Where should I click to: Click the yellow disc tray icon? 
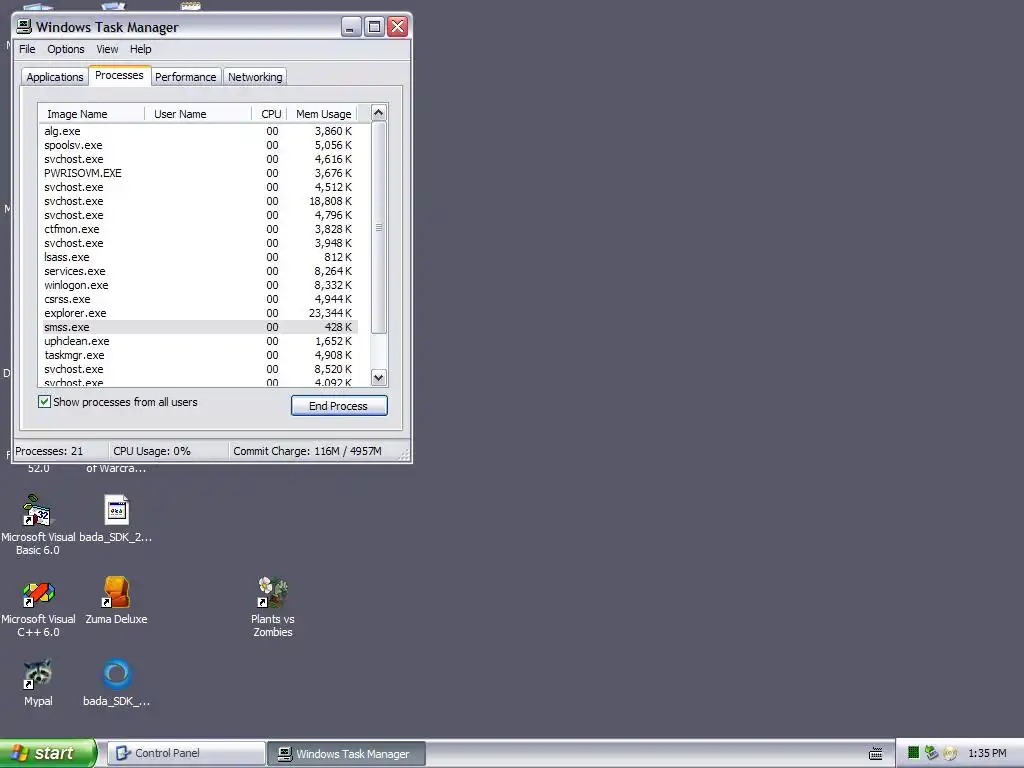point(950,753)
